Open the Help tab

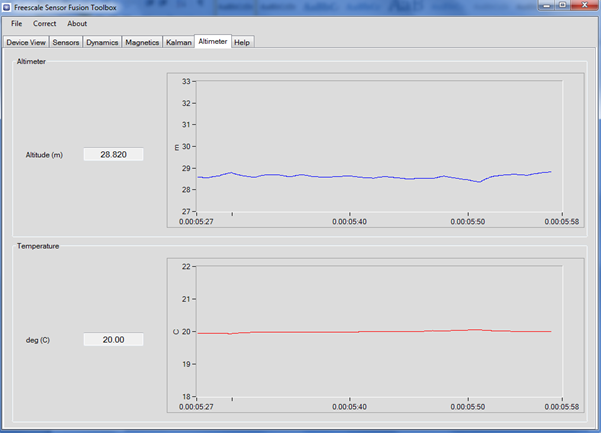coord(242,42)
